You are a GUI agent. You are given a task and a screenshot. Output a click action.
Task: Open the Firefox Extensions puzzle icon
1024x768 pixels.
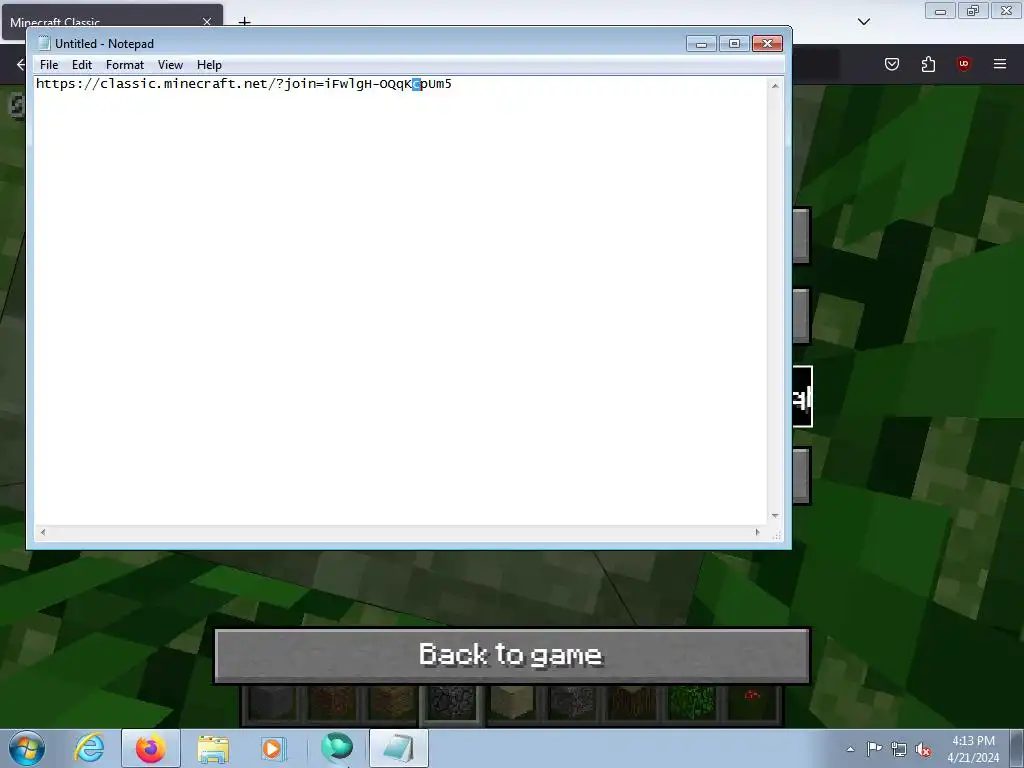coord(928,64)
